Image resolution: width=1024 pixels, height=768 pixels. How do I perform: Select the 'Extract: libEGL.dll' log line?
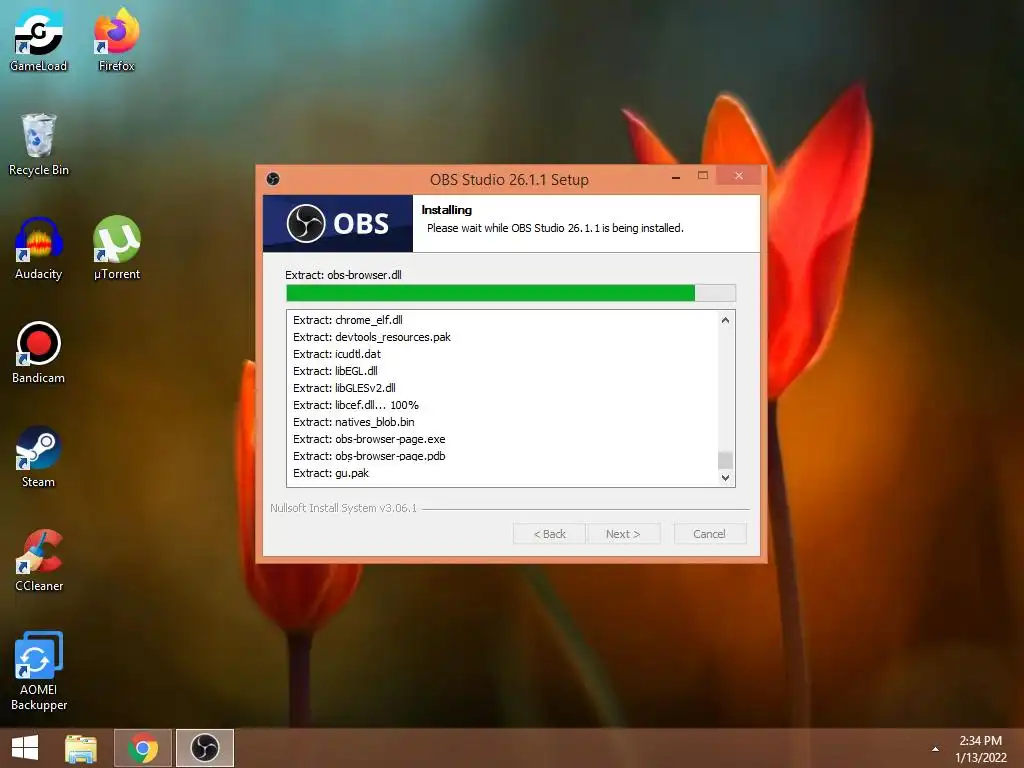point(335,371)
